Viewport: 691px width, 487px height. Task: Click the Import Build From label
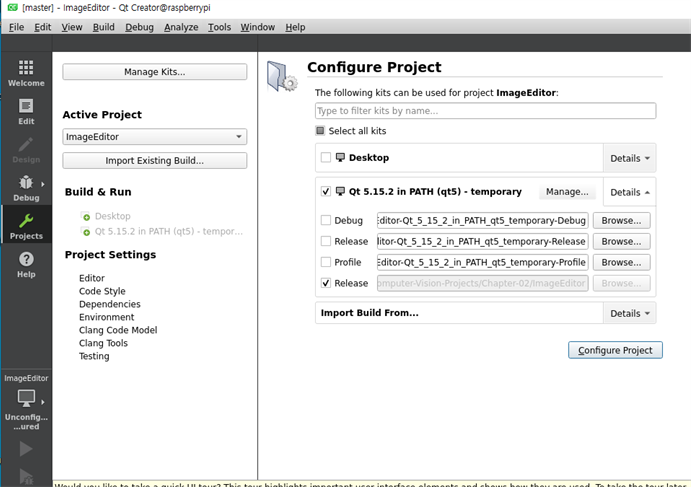[370, 313]
